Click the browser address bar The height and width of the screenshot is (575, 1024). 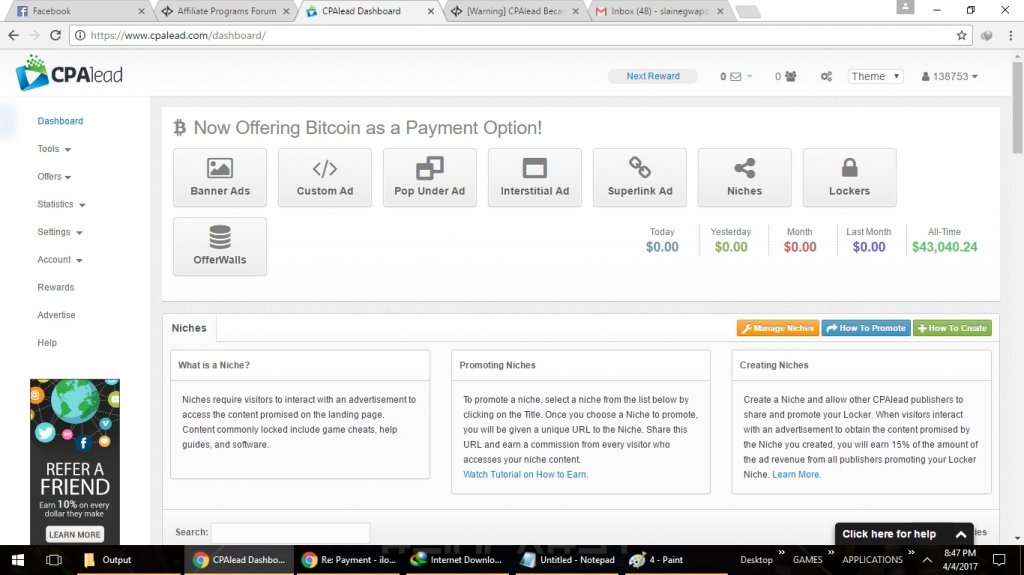coord(519,35)
